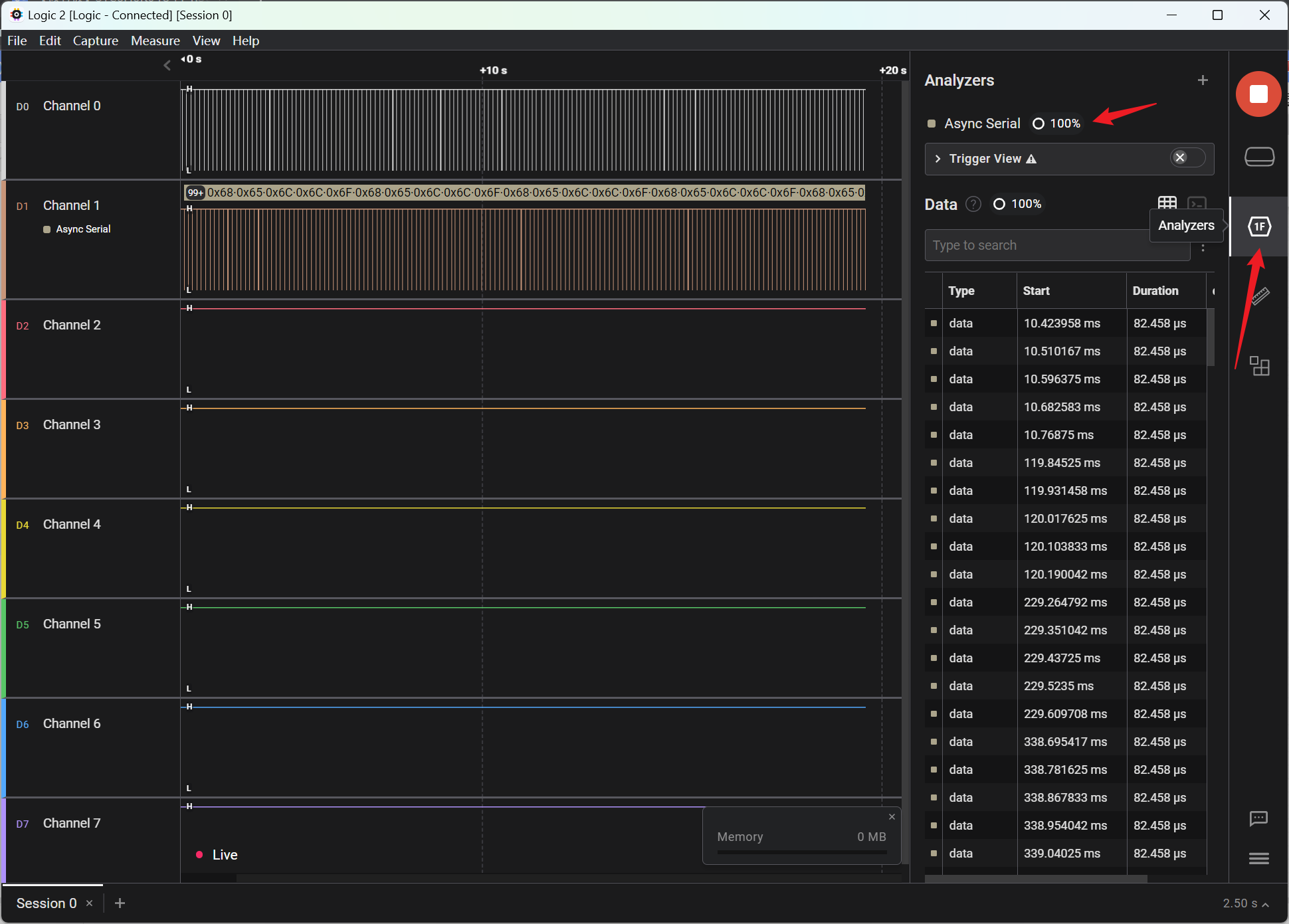Image resolution: width=1289 pixels, height=924 pixels.
Task: Open the Measure menu
Action: pos(155,41)
